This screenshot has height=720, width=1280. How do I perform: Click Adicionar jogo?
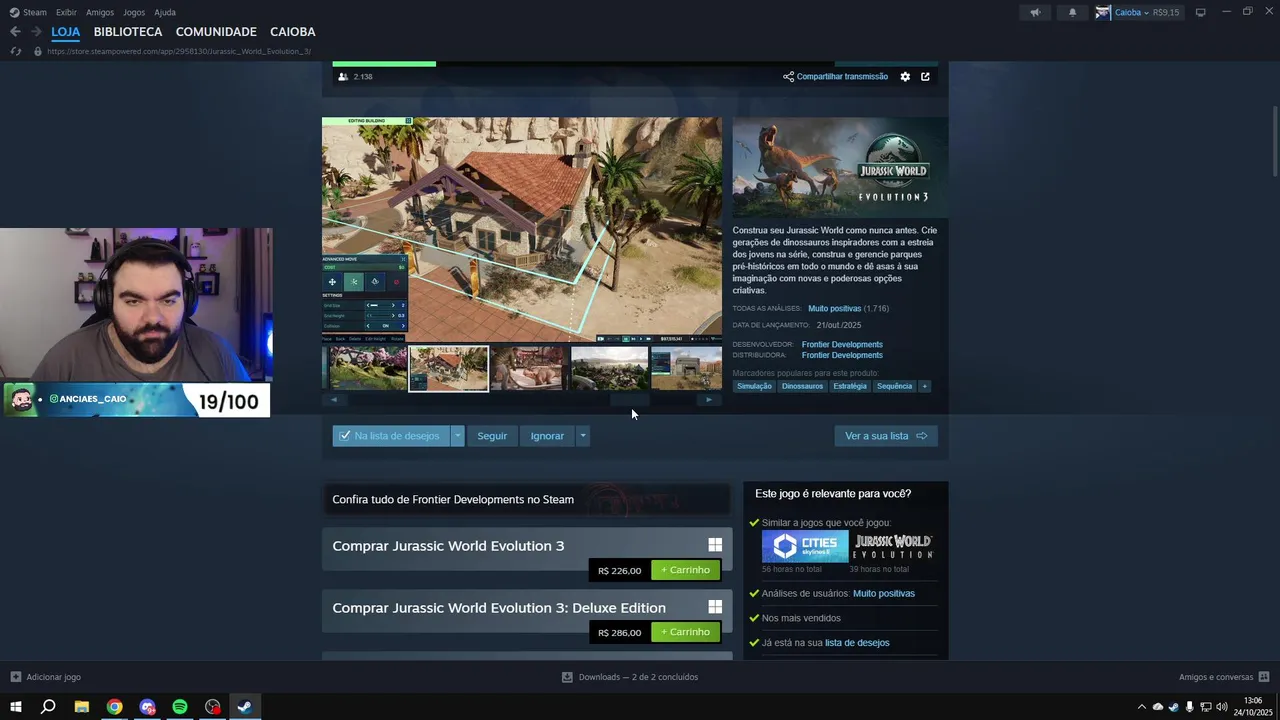45,677
